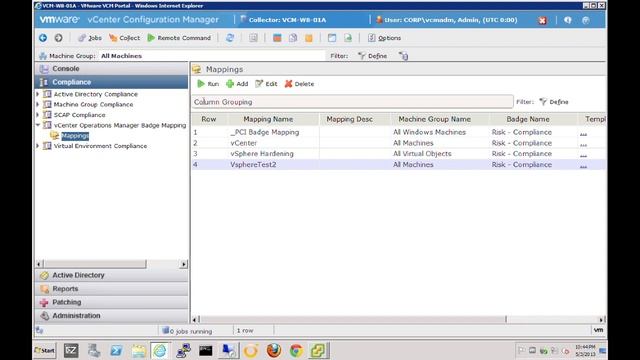Select Active Directory Compliance in tree
This screenshot has width=640, height=360.
click(96, 94)
